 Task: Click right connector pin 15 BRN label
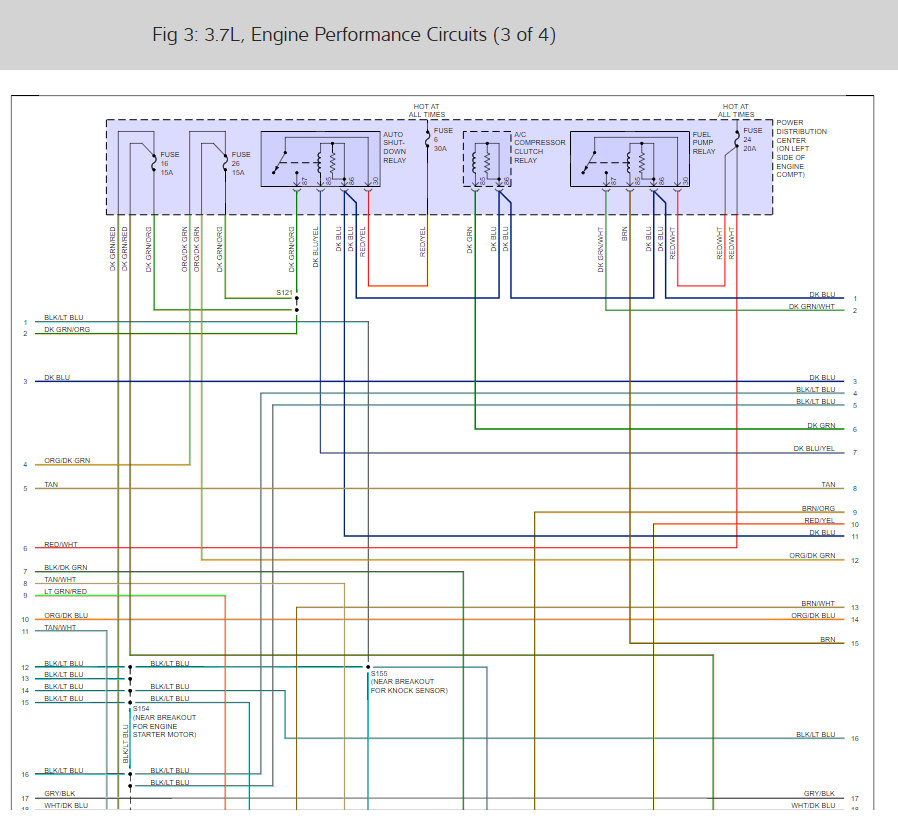click(x=828, y=640)
